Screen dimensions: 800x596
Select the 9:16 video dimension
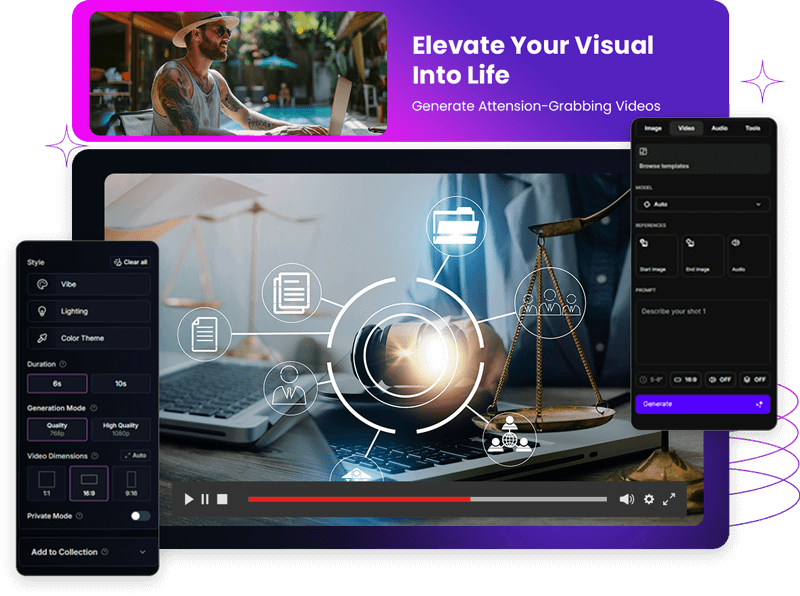tap(131, 483)
